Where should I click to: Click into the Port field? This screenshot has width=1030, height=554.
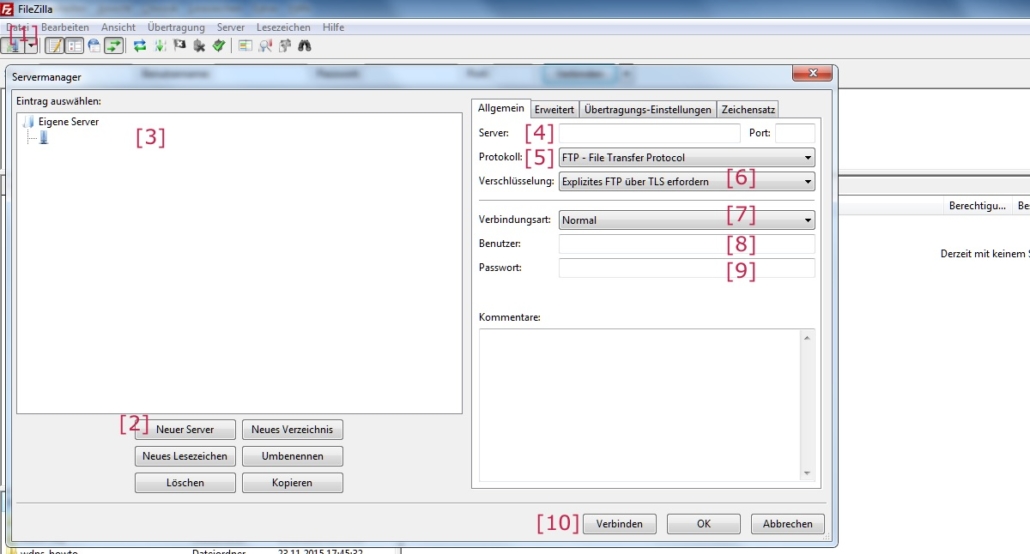(x=795, y=133)
